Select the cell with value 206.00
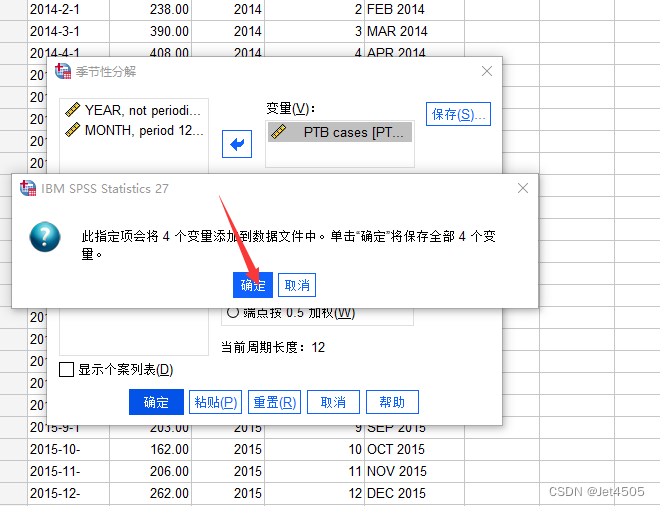This screenshot has width=660, height=506. pyautogui.click(x=151, y=471)
